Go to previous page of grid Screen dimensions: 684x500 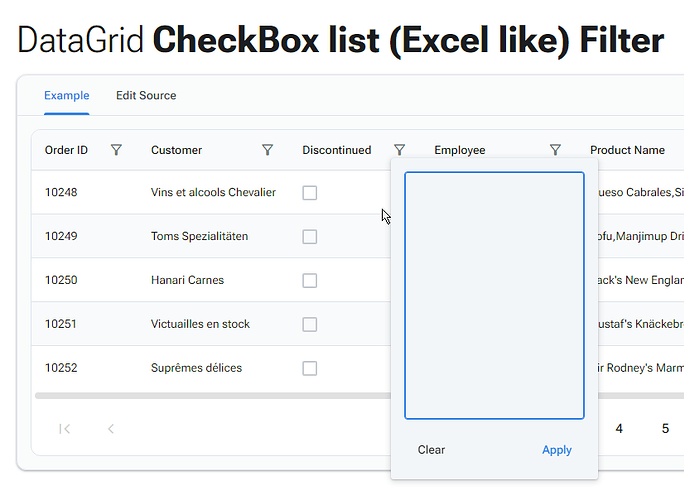coord(111,429)
